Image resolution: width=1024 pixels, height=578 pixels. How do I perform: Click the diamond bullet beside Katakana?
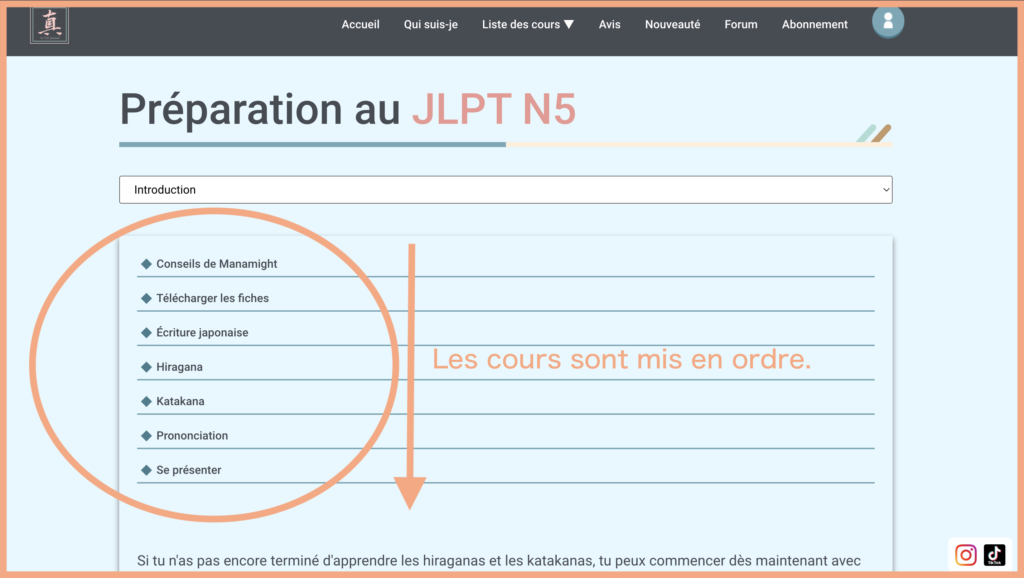(x=146, y=401)
